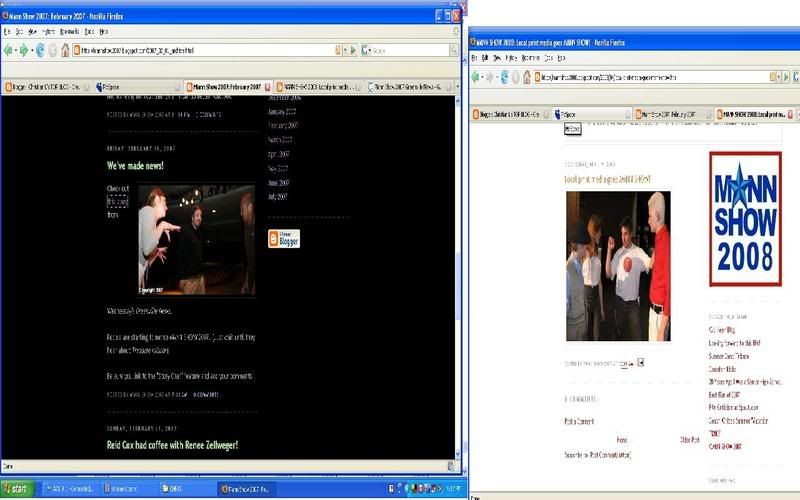Viewport: 800px width, 500px height.
Task: Switch to Blogger tab in left window
Action: click(x=47, y=87)
